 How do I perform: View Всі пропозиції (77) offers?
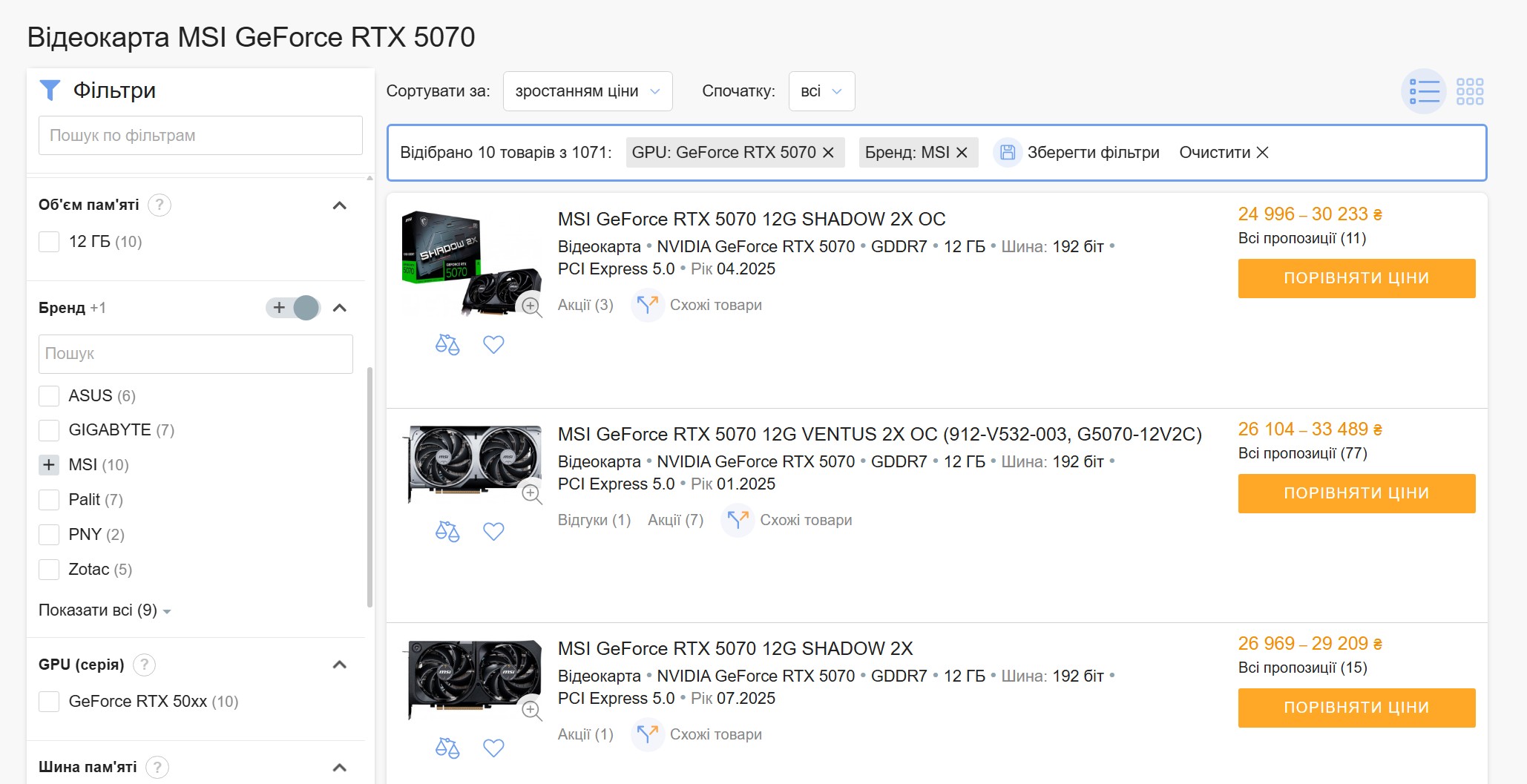(1302, 453)
